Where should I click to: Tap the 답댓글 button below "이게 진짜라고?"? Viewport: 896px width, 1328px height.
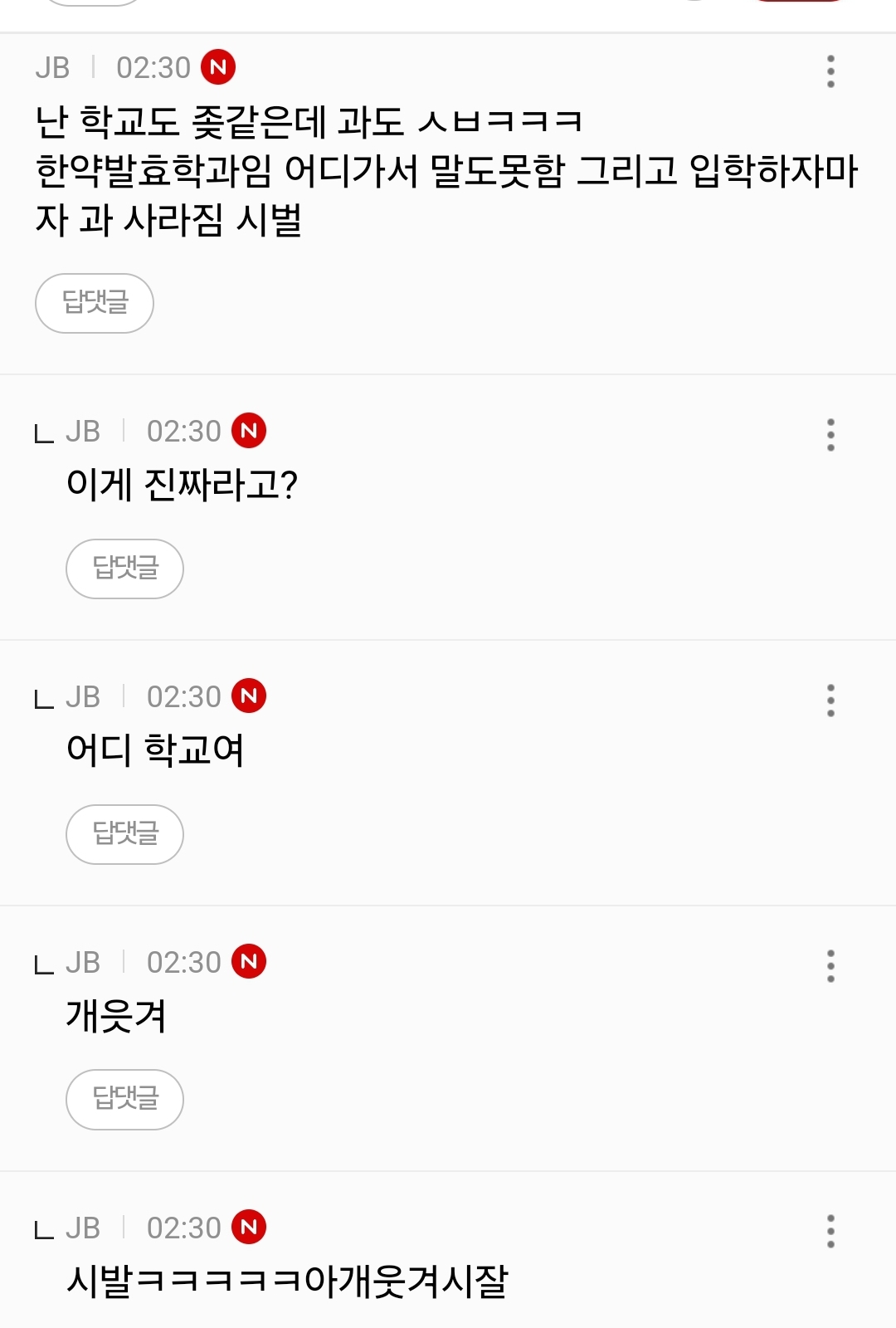point(124,569)
